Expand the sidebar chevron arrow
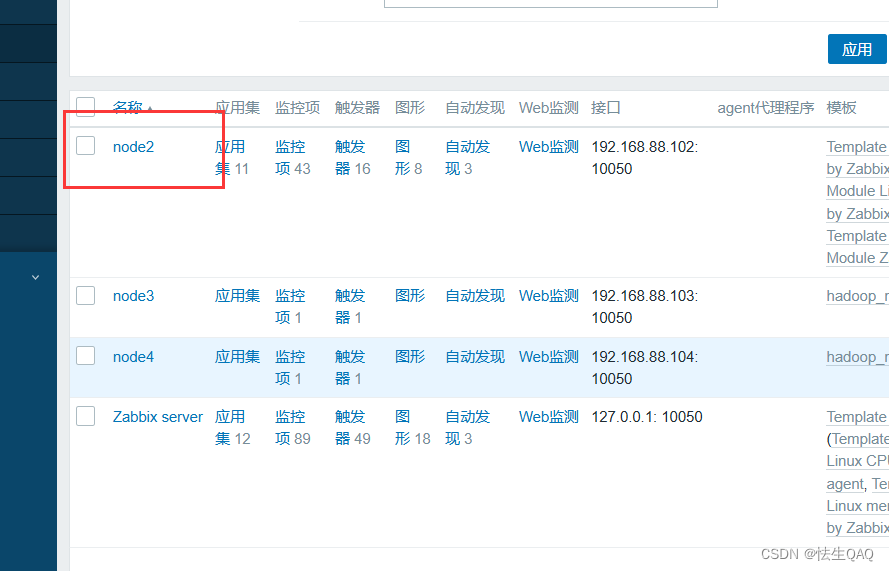889x571 pixels. (x=35, y=277)
